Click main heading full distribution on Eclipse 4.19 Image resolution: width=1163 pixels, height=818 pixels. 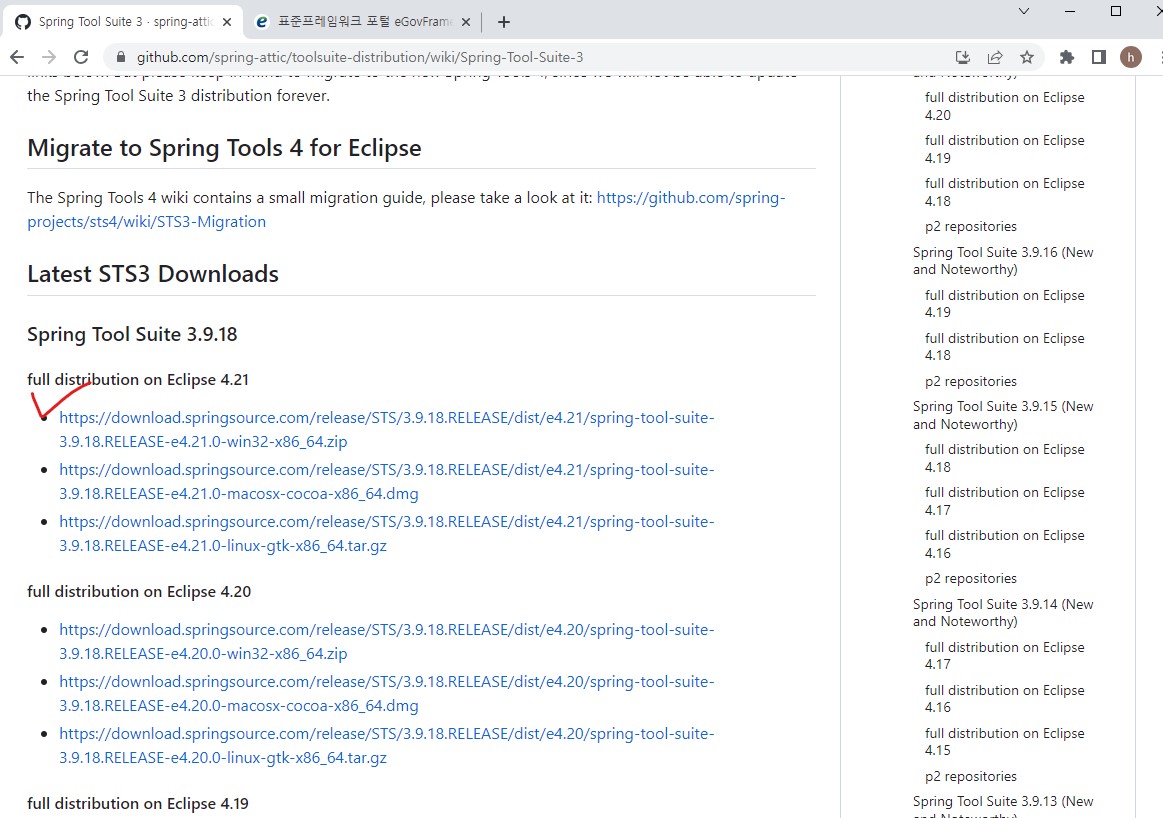(x=138, y=804)
